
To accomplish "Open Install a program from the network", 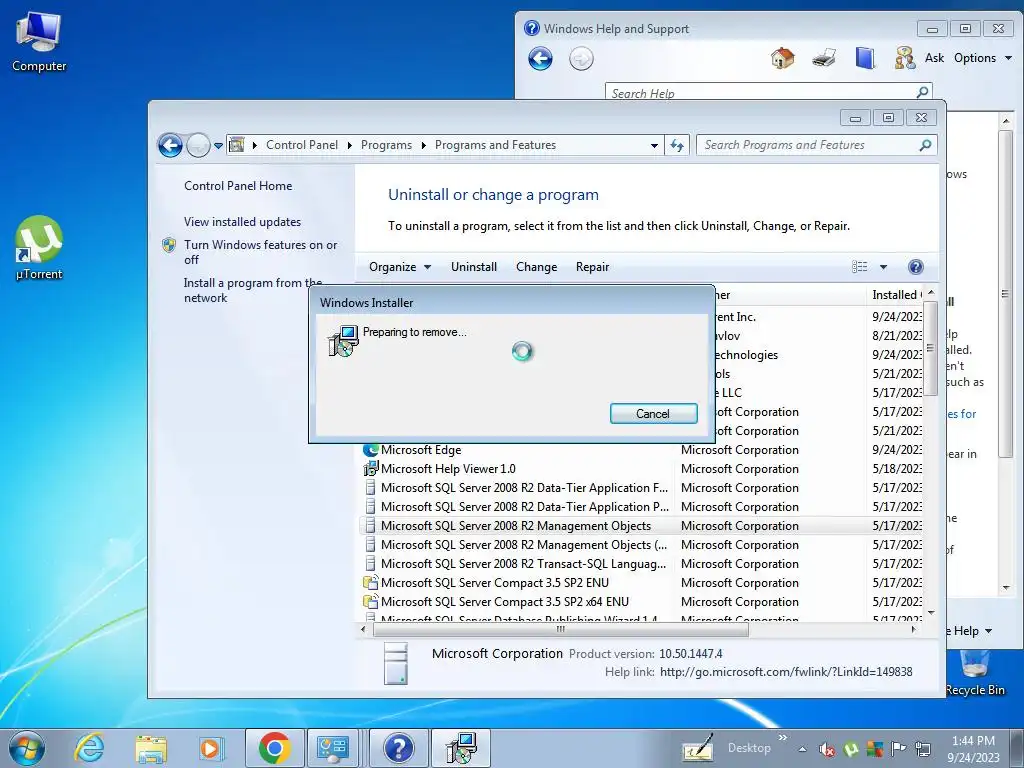I will (x=253, y=290).
